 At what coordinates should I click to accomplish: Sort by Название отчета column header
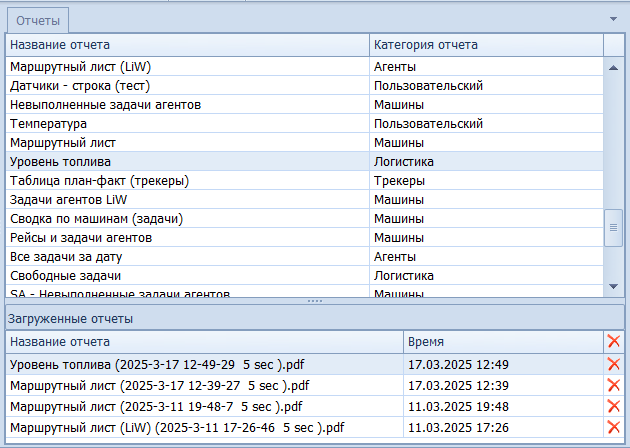(x=186, y=45)
